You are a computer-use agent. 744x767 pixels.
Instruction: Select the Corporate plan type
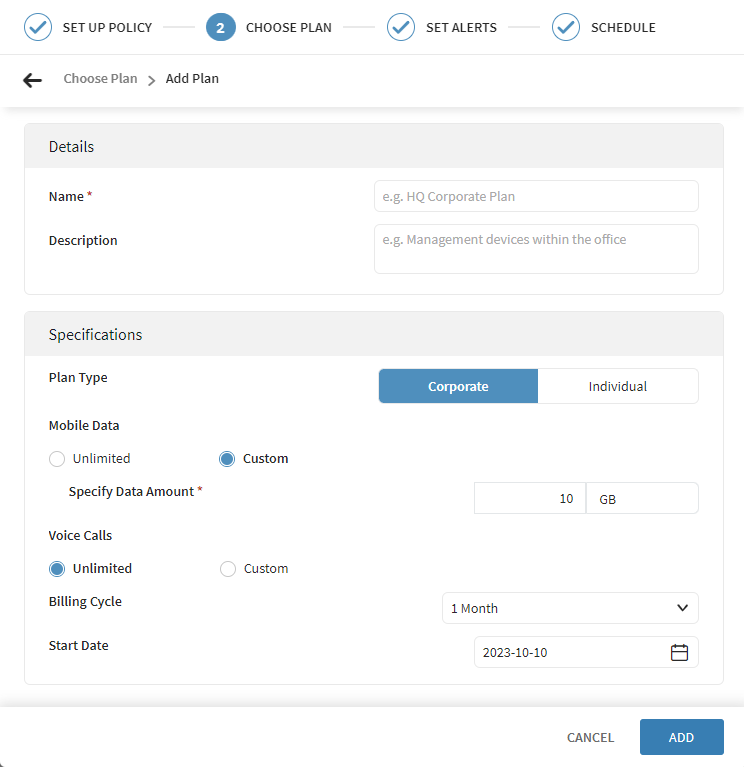pyautogui.click(x=458, y=386)
